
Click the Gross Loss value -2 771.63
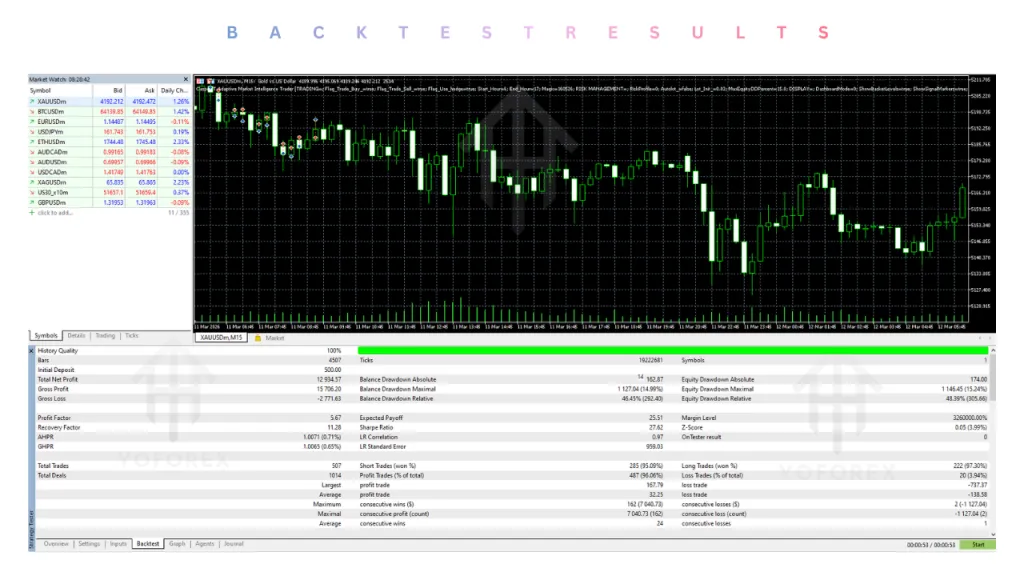pos(329,399)
